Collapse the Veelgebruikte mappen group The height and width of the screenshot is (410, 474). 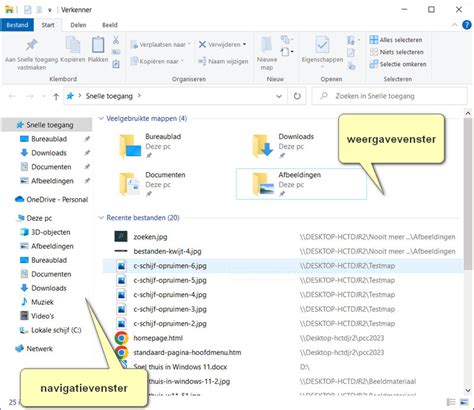pyautogui.click(x=101, y=119)
